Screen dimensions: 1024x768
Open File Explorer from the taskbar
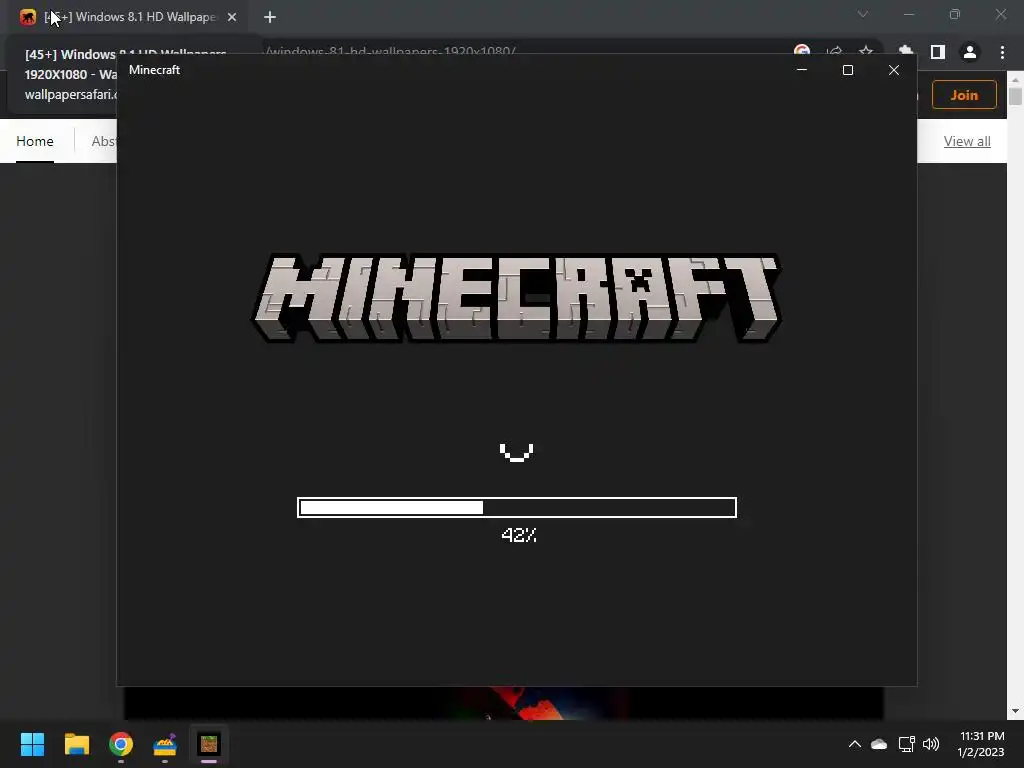tap(76, 744)
